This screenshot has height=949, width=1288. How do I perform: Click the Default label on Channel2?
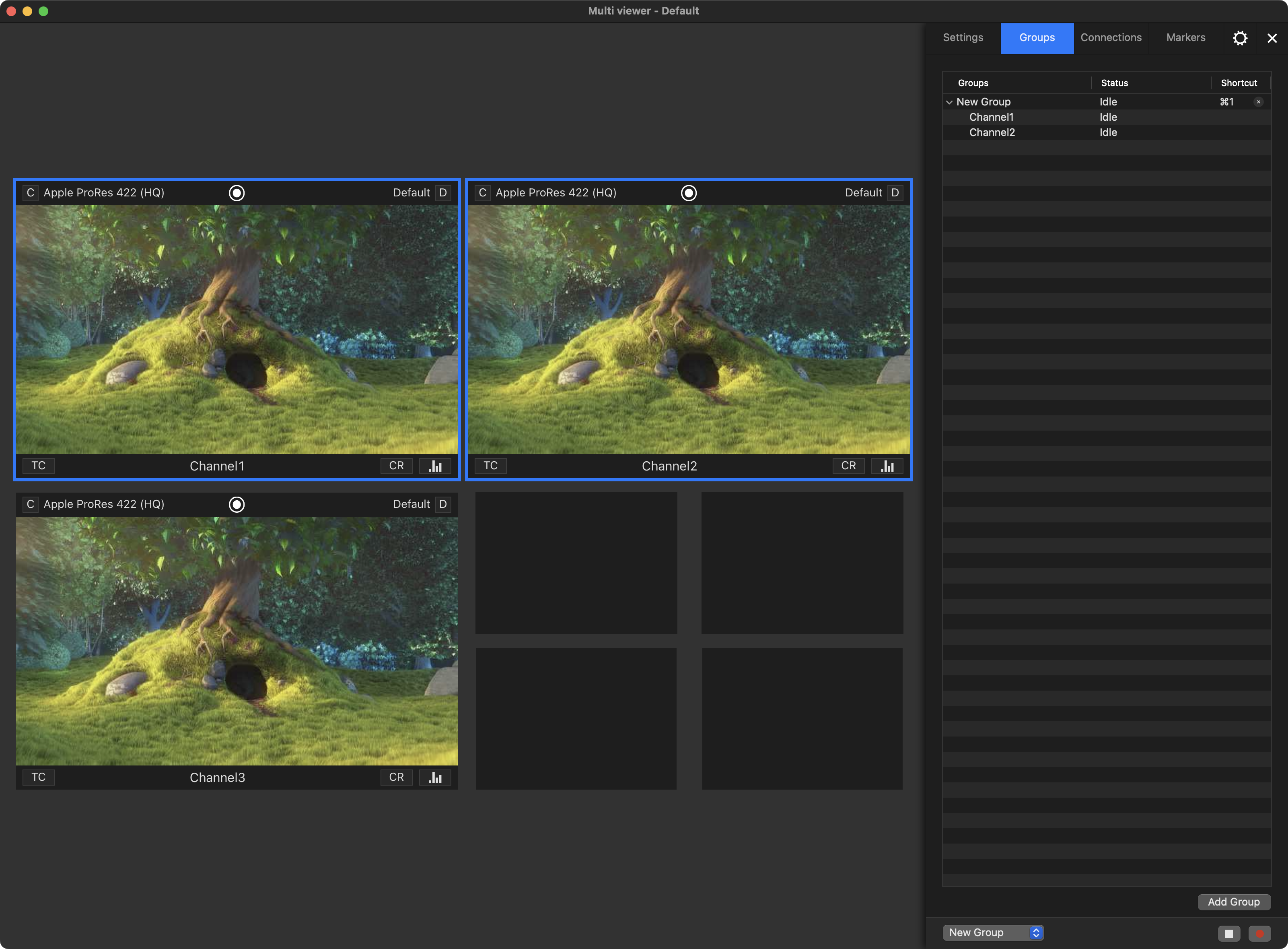863,193
